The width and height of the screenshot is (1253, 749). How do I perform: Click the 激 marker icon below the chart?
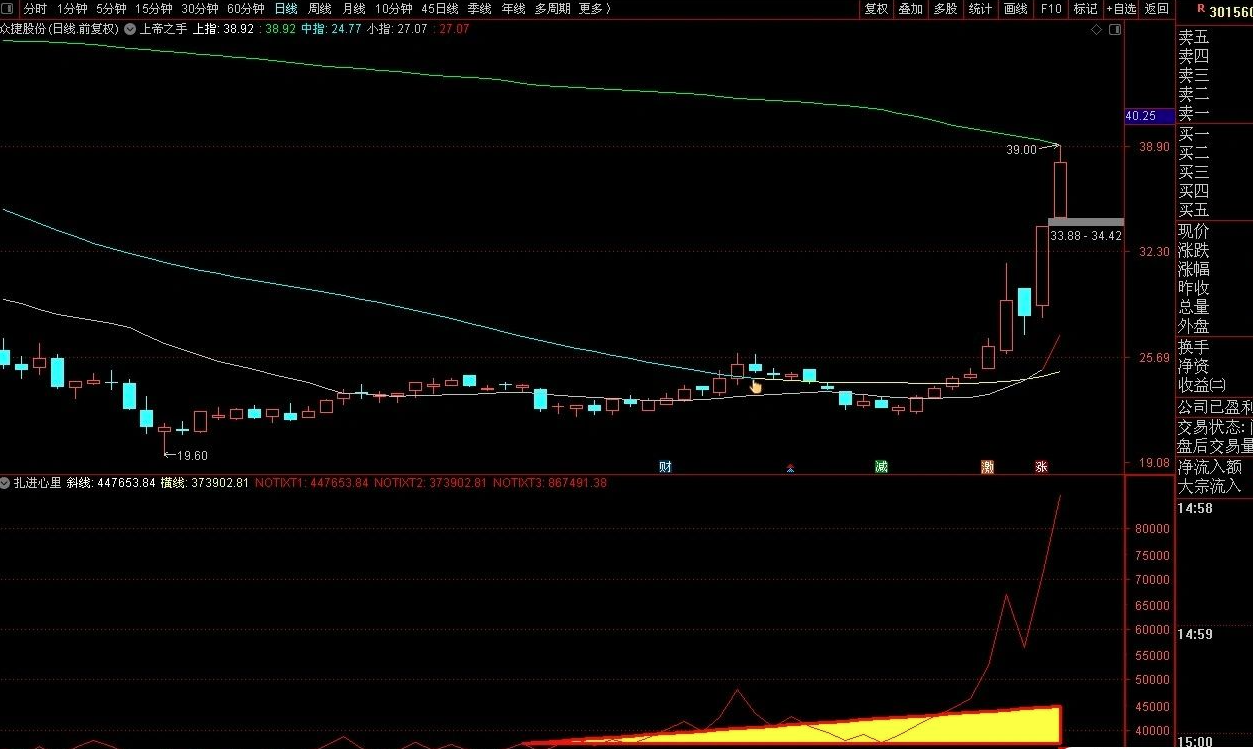pos(988,467)
